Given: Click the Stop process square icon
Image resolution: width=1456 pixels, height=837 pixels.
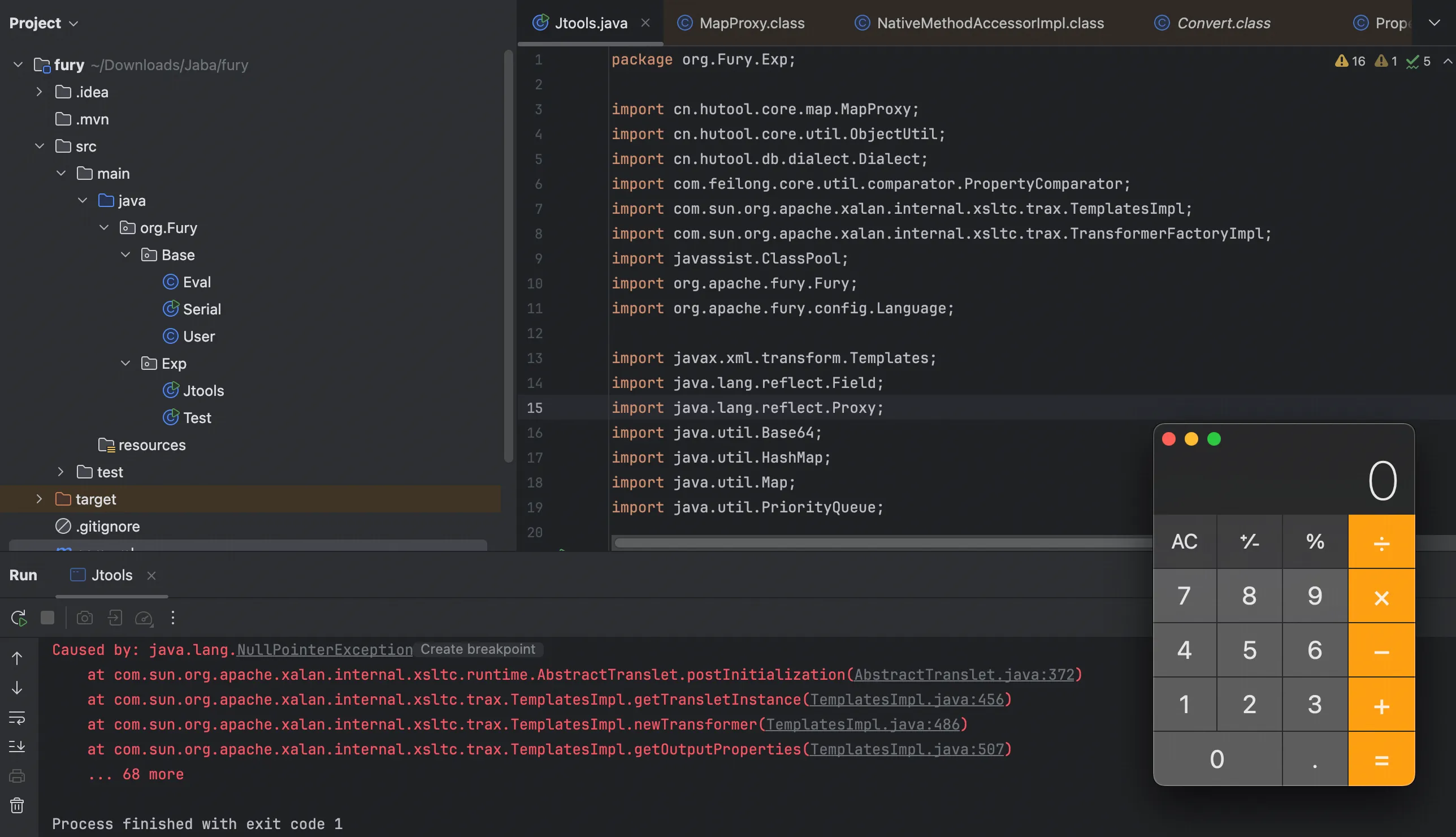Looking at the screenshot, I should pos(47,618).
